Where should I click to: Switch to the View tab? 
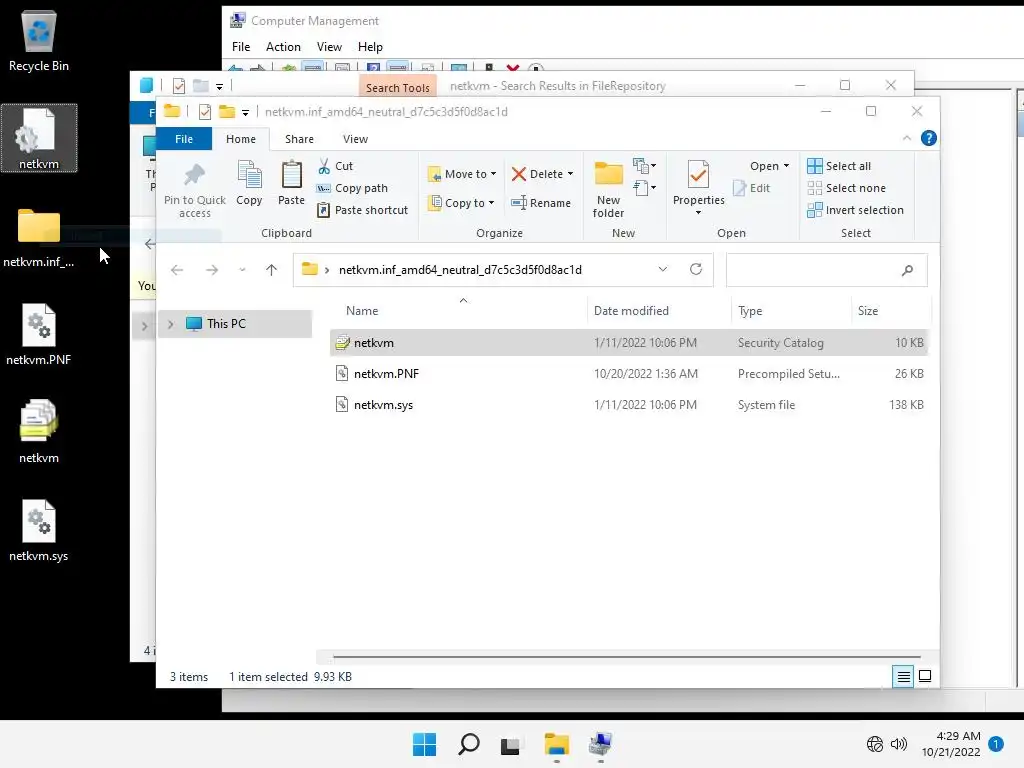[355, 139]
